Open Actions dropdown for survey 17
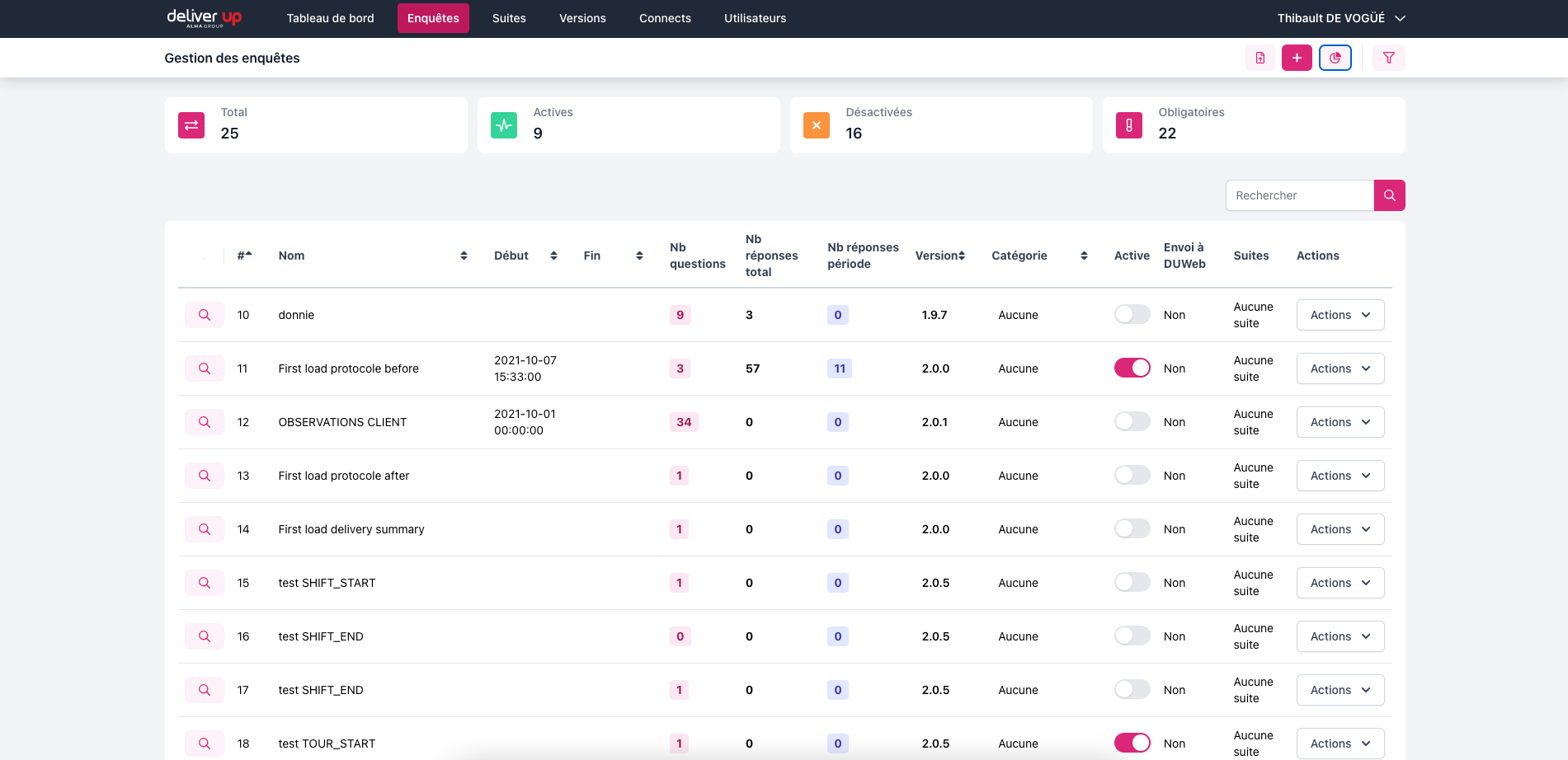 1340,690
